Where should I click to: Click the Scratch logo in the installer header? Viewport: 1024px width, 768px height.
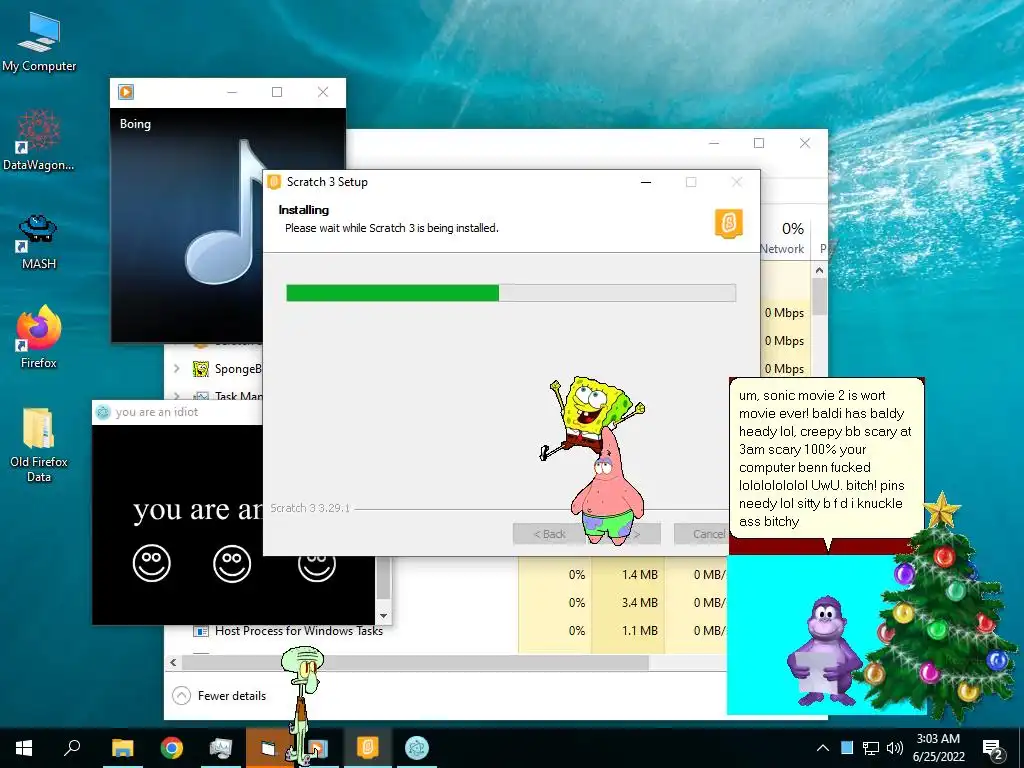tap(729, 223)
